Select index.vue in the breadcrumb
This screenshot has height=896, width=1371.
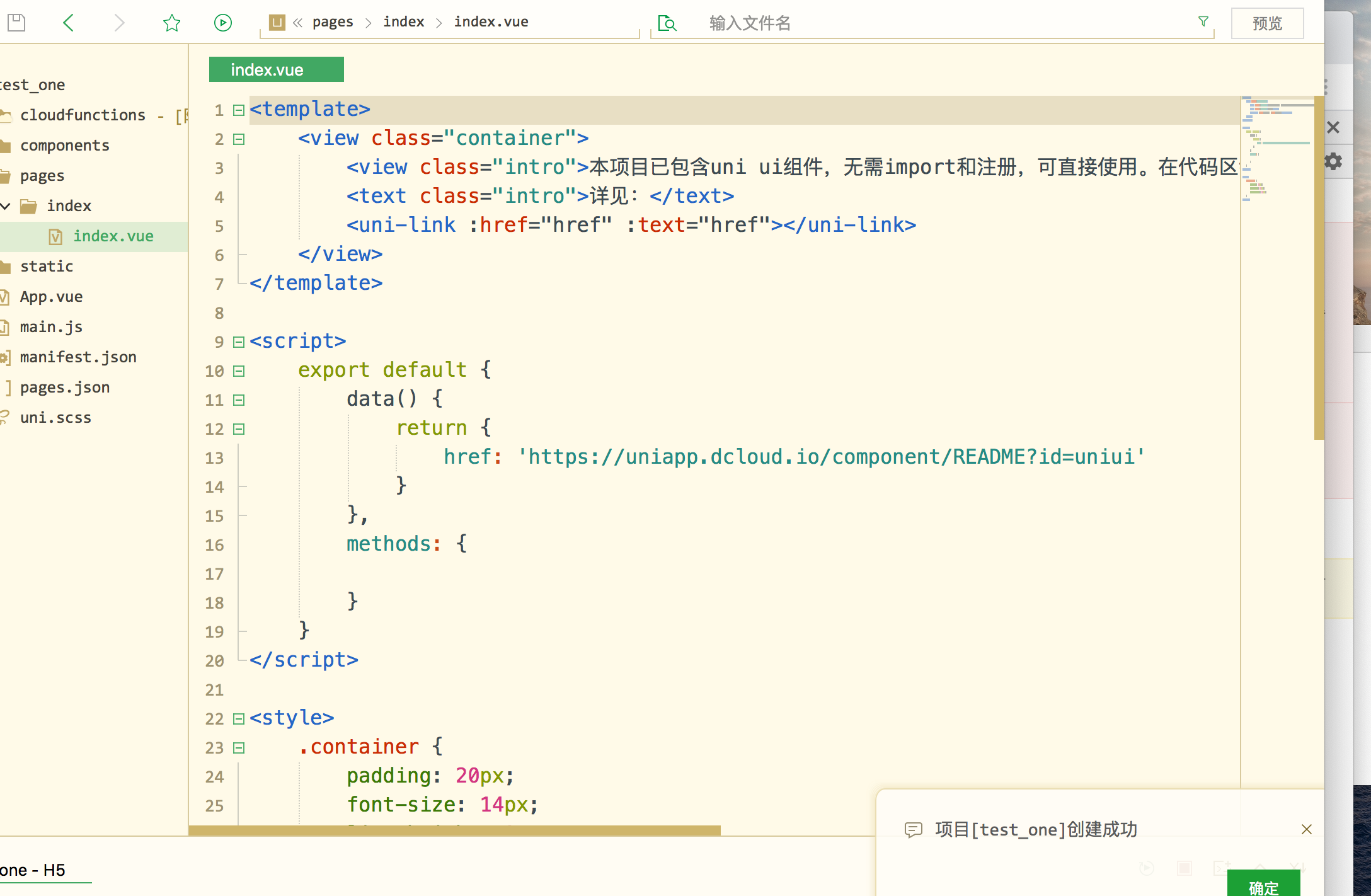pyautogui.click(x=491, y=22)
